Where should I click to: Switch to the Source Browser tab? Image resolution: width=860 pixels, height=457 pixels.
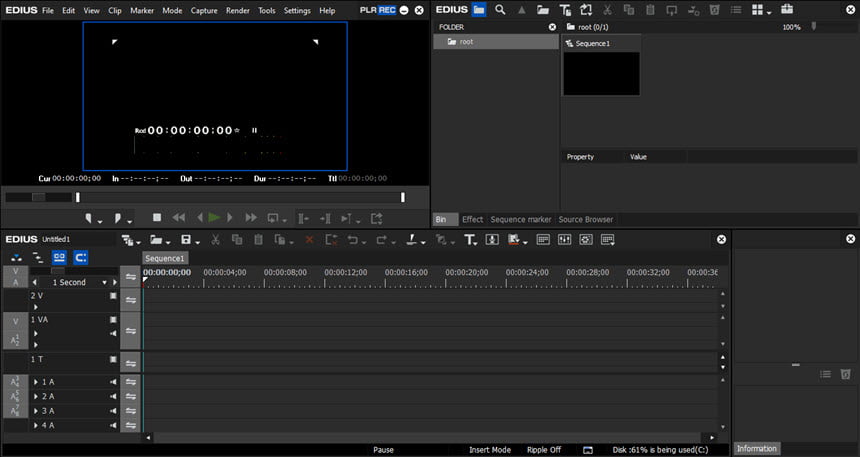586,219
